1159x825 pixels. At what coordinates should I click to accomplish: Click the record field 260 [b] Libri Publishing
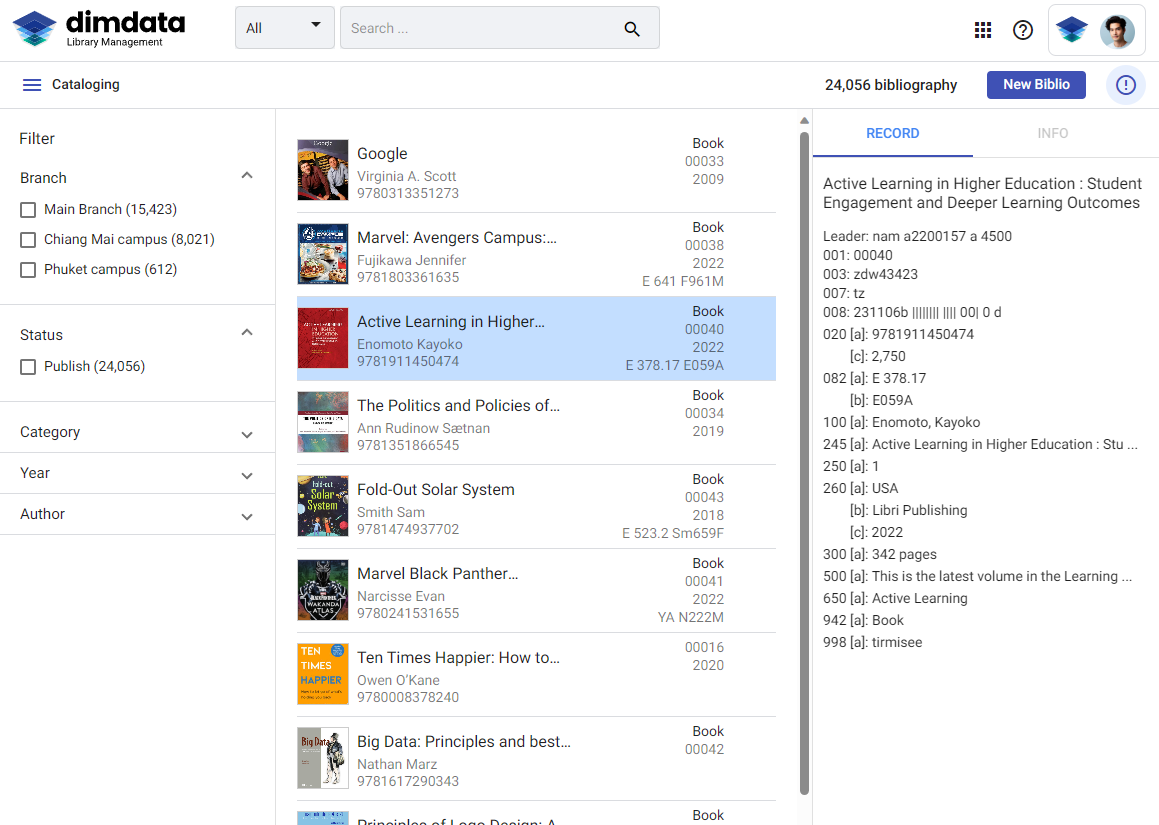(908, 510)
